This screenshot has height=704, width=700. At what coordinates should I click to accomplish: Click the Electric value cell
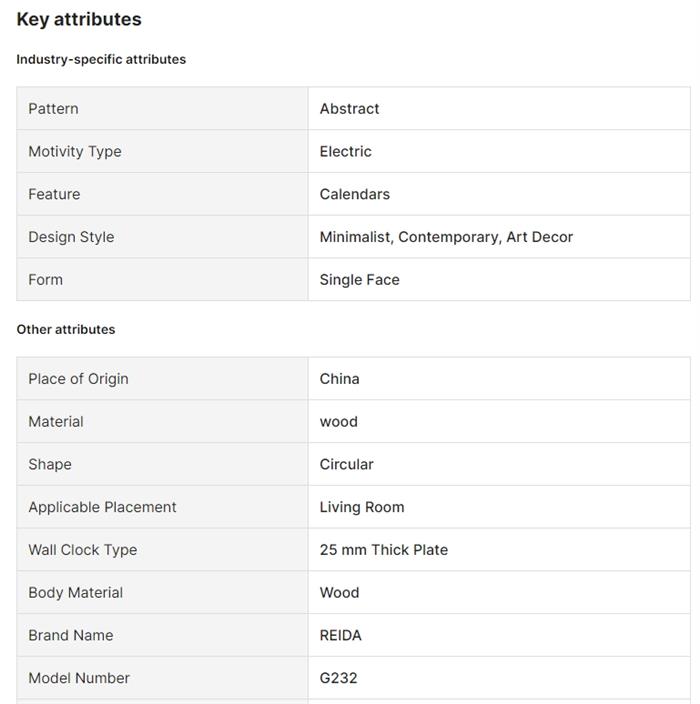tap(345, 151)
